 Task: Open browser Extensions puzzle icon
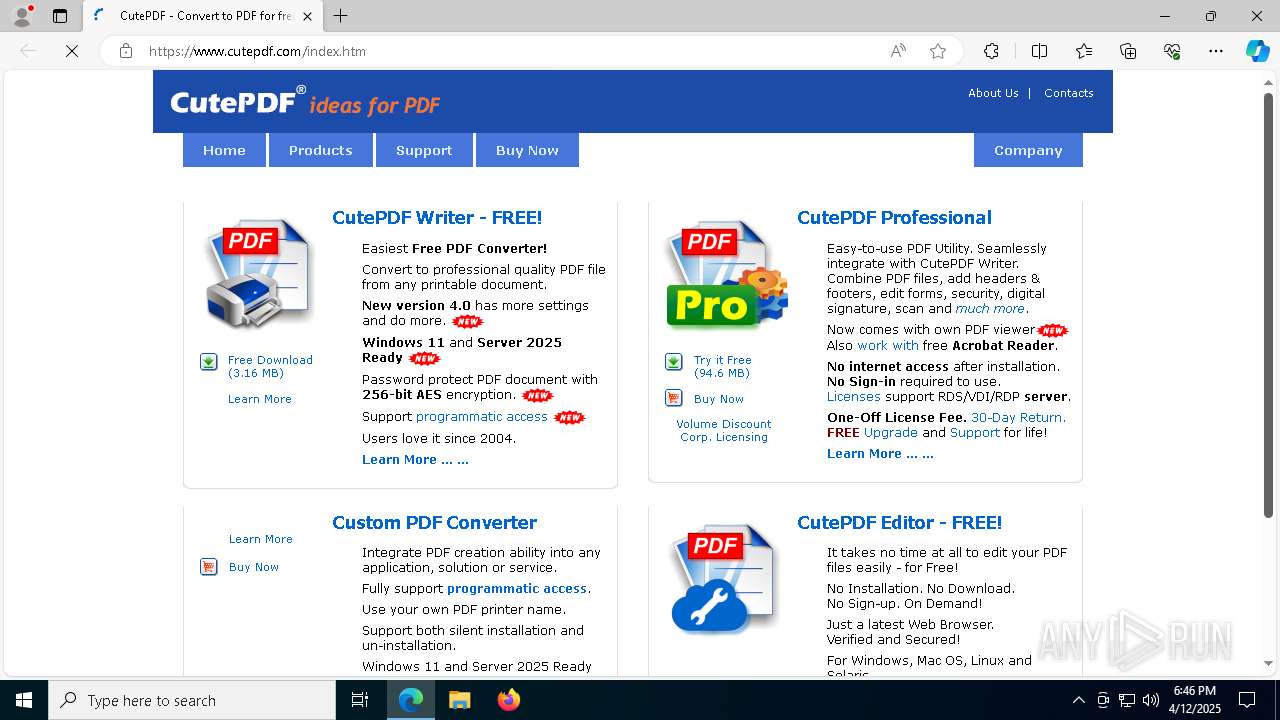pyautogui.click(x=991, y=51)
